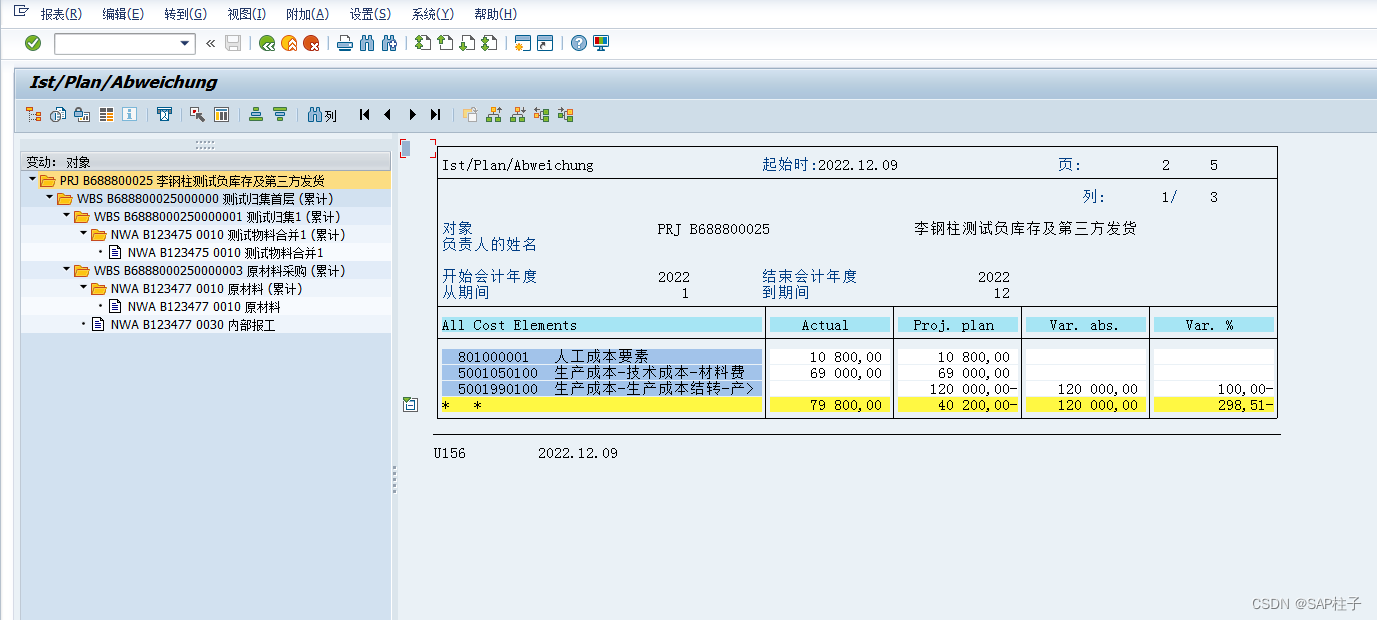Click the sort descending icon
The image size is (1377, 620).
click(280, 115)
